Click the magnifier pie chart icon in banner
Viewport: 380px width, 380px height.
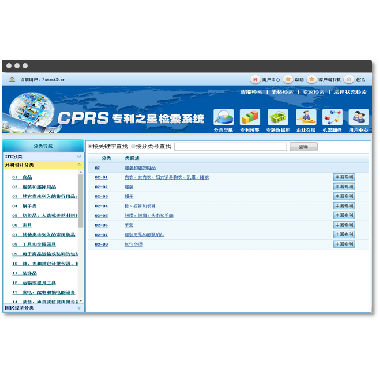223,117
